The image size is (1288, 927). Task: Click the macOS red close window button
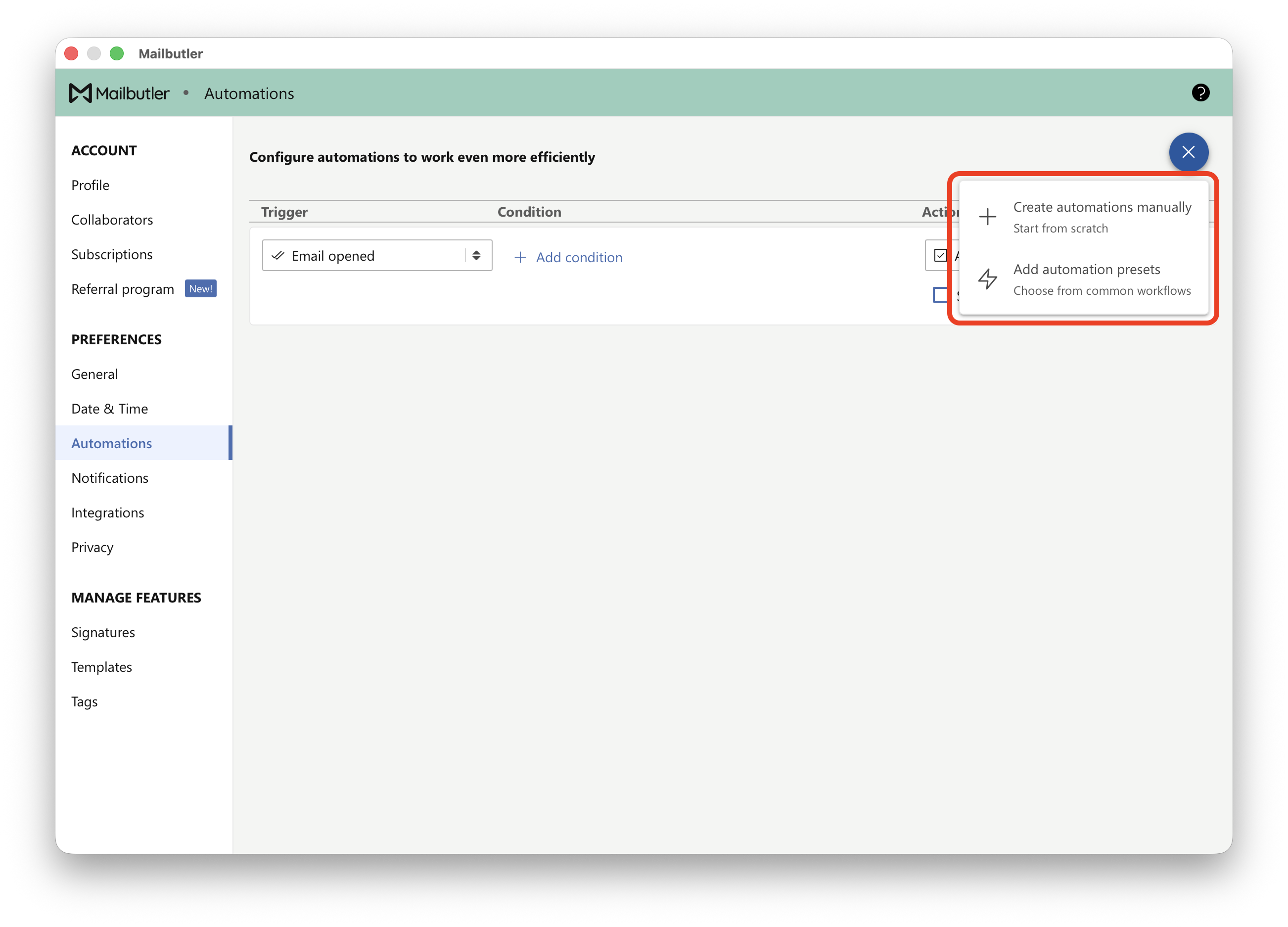(71, 53)
